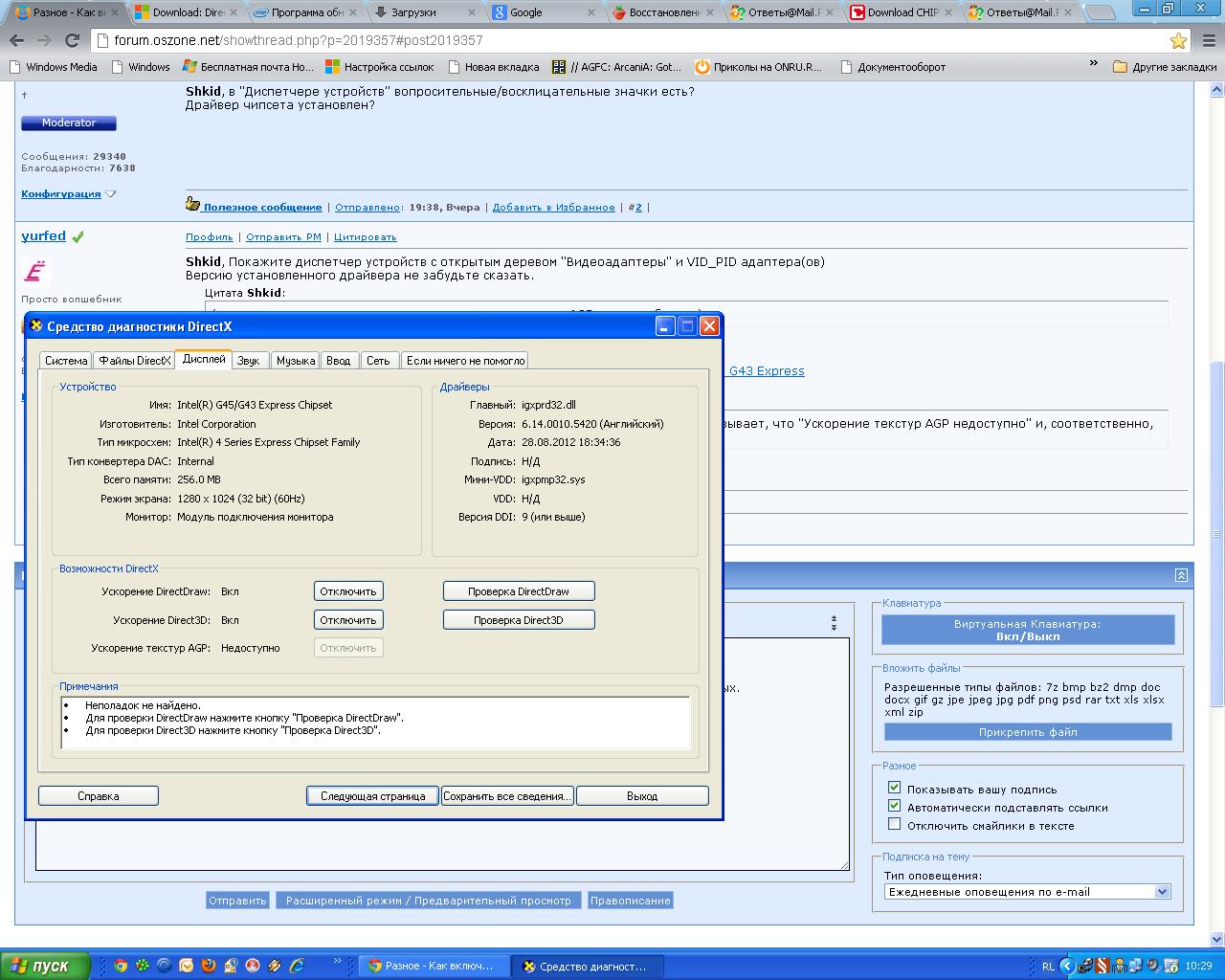The height and width of the screenshot is (980, 1225).
Task: Uncheck 'Показывать вашу подпись' checkbox
Action: coord(894,789)
